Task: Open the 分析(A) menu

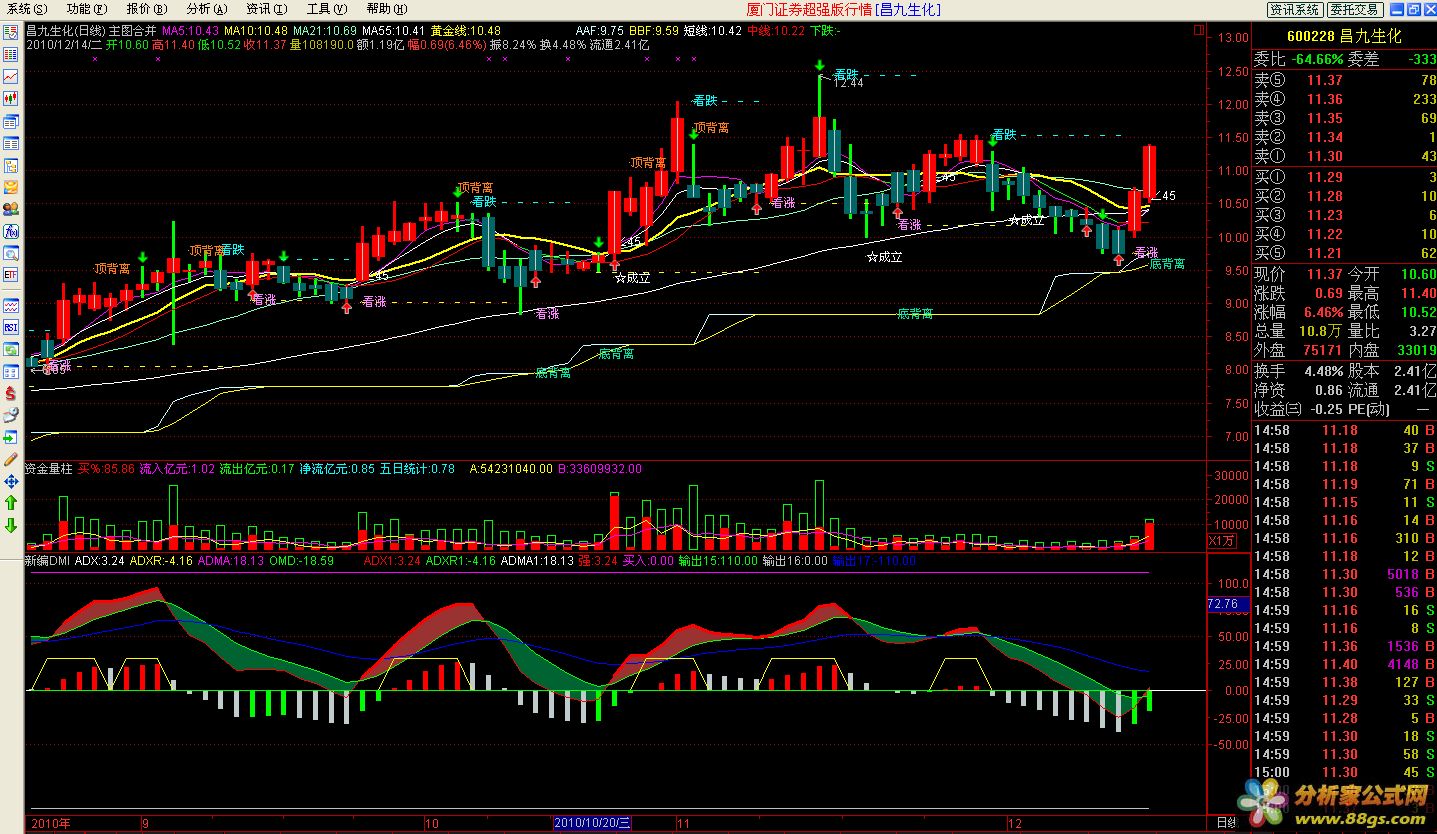Action: (206, 9)
